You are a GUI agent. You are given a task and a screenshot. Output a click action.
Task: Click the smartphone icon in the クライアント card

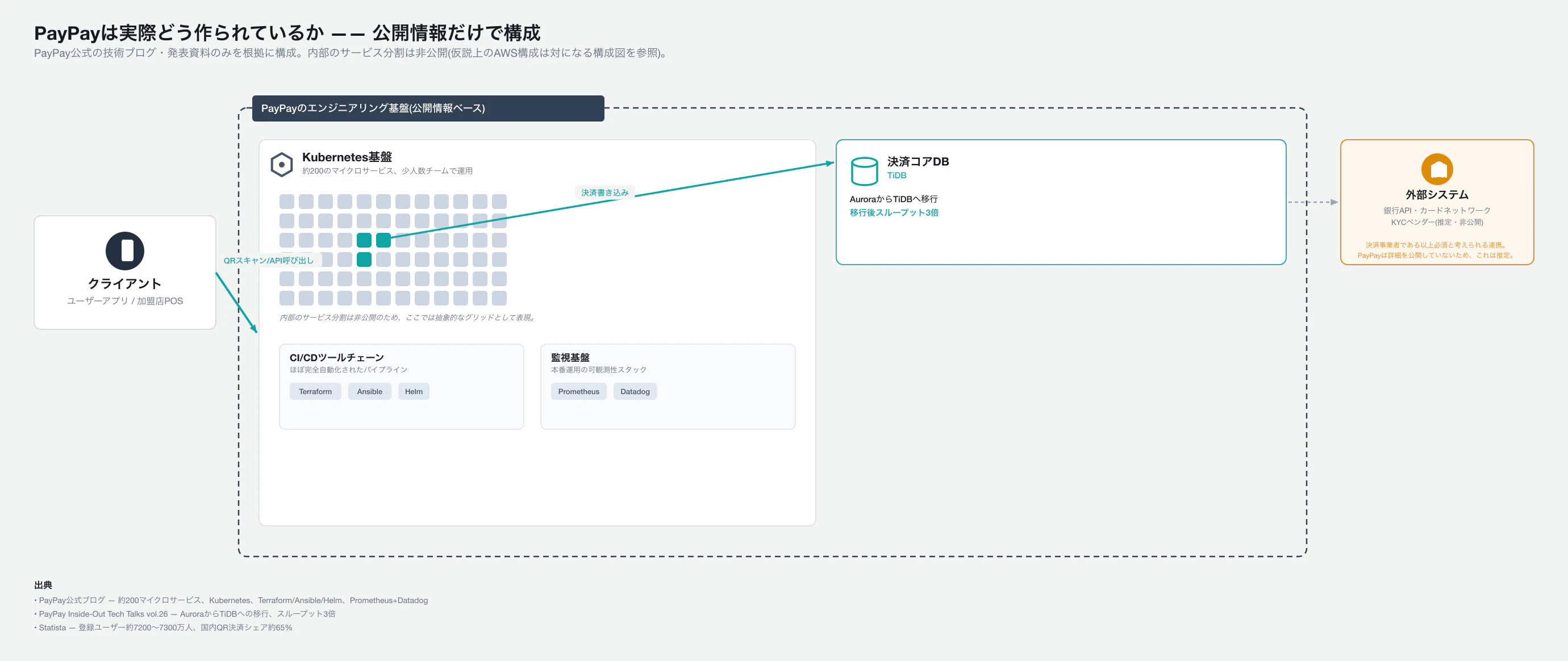125,251
